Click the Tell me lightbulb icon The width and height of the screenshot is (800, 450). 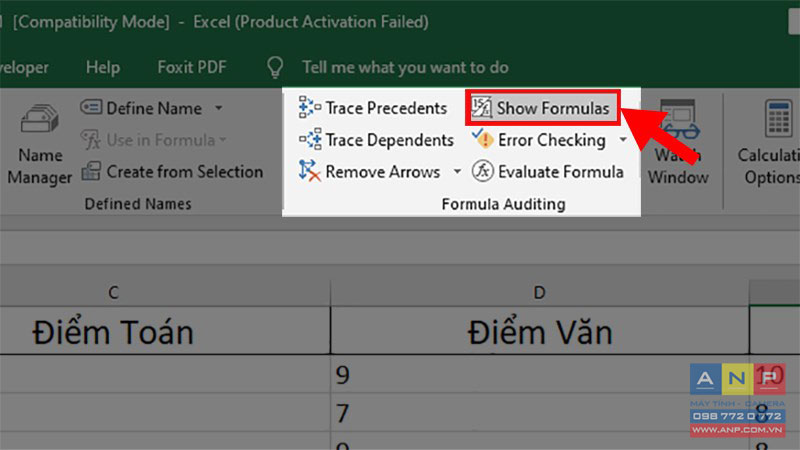[275, 67]
